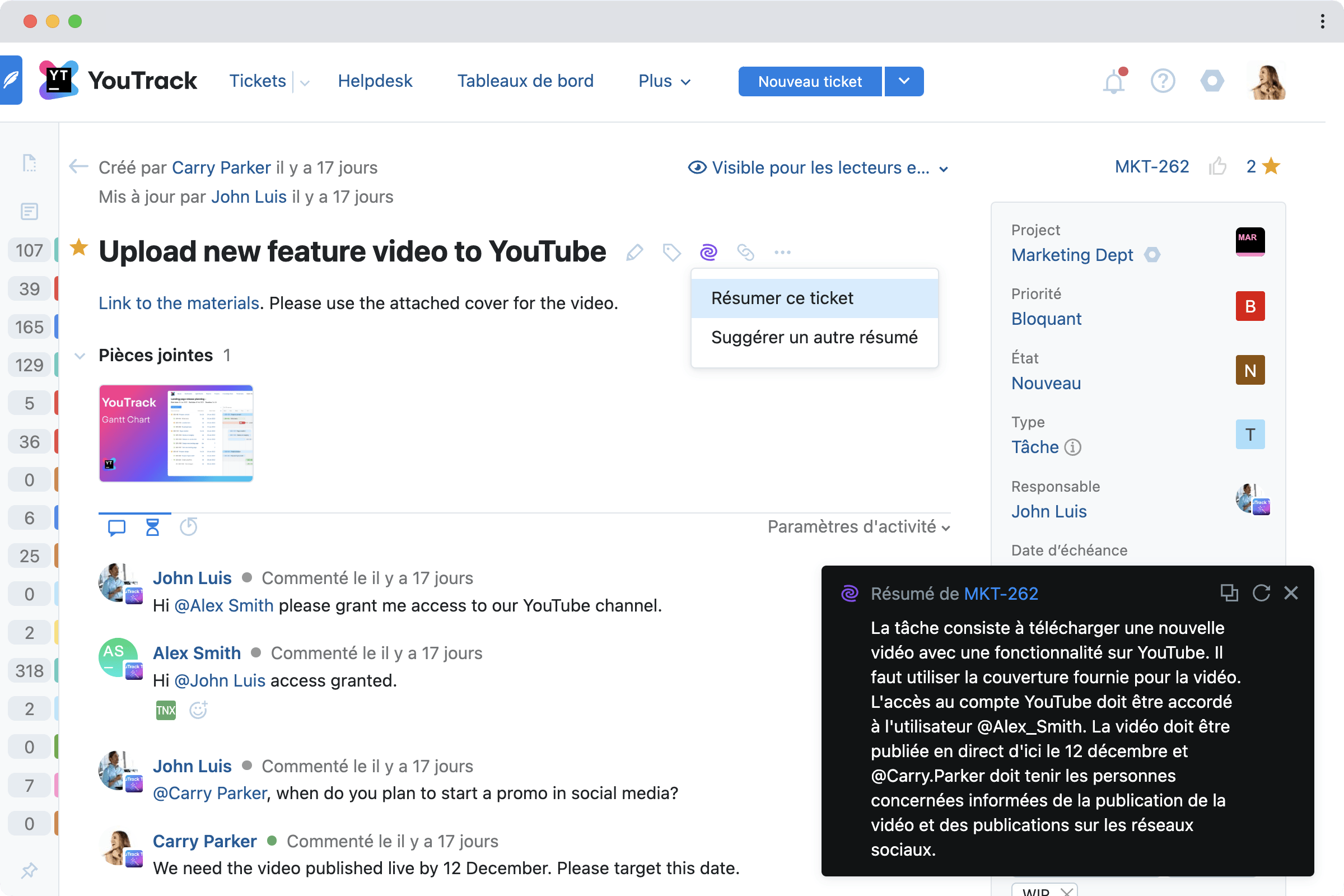Open the ellipsis more-options icon beside the title
This screenshot has height=896, width=1344.
tap(782, 252)
